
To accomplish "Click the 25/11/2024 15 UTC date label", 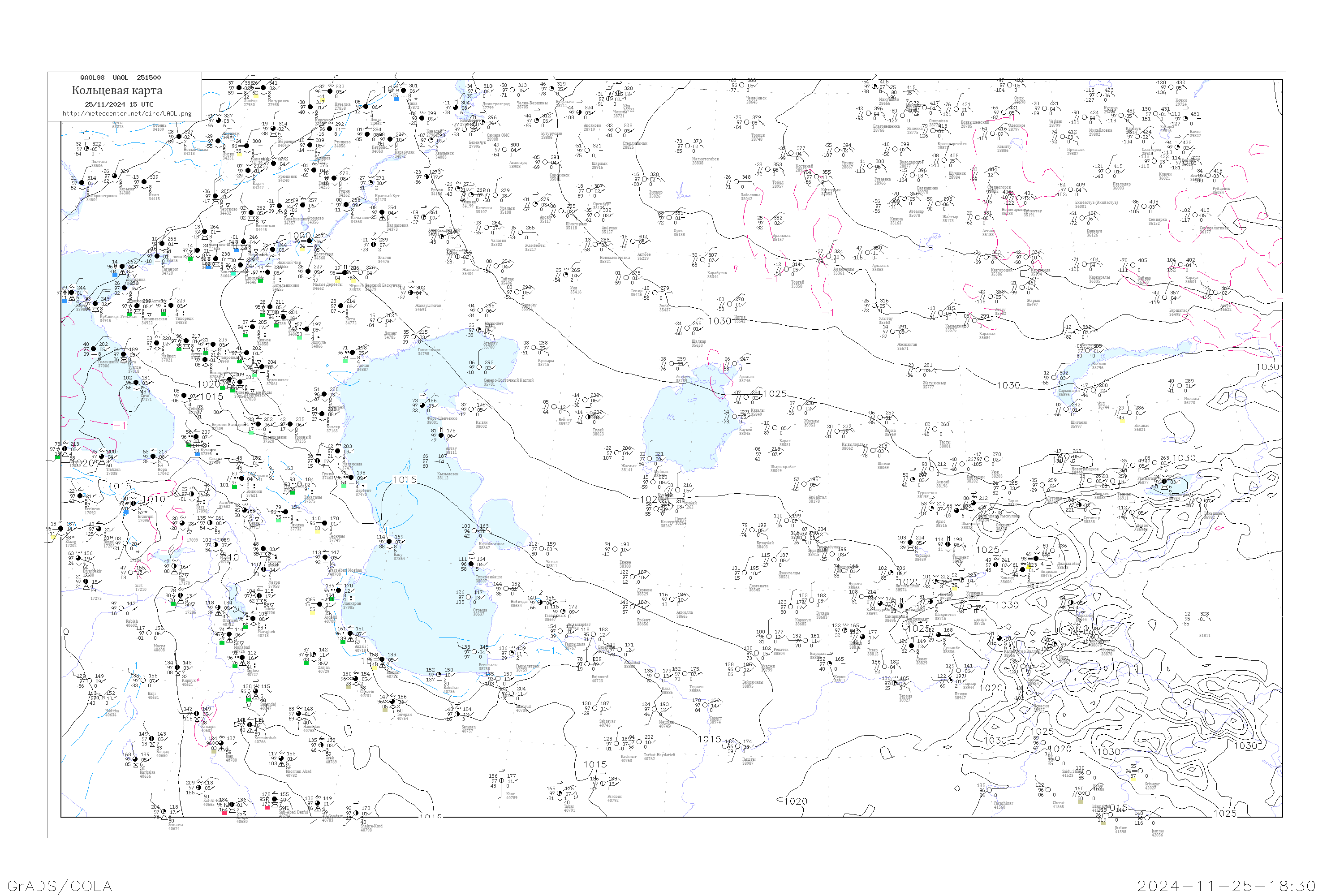I will click(x=119, y=104).
